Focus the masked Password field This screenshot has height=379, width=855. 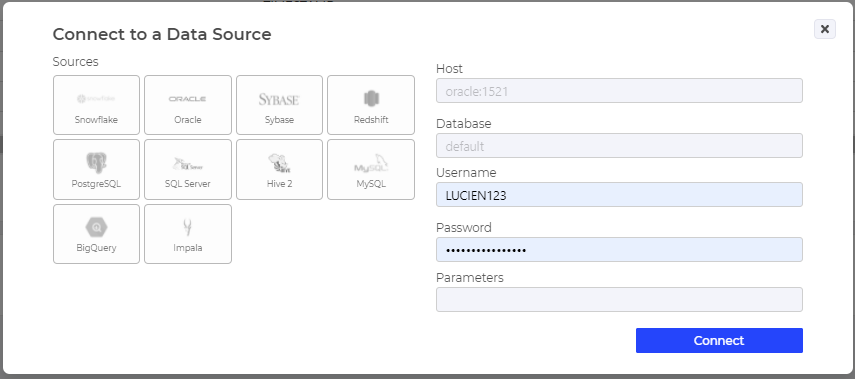[619, 250]
